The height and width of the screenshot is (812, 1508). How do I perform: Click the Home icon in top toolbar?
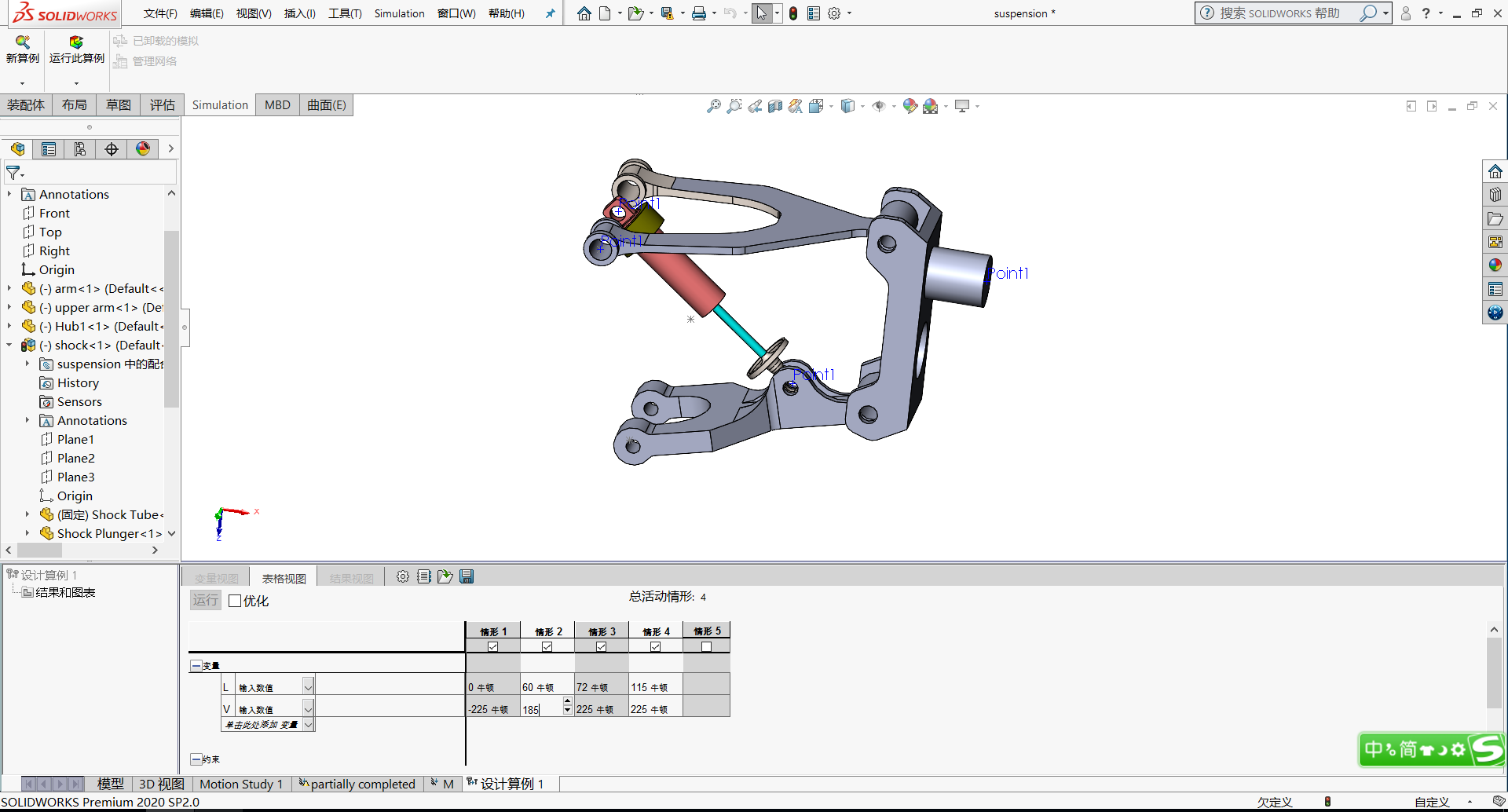click(x=584, y=13)
